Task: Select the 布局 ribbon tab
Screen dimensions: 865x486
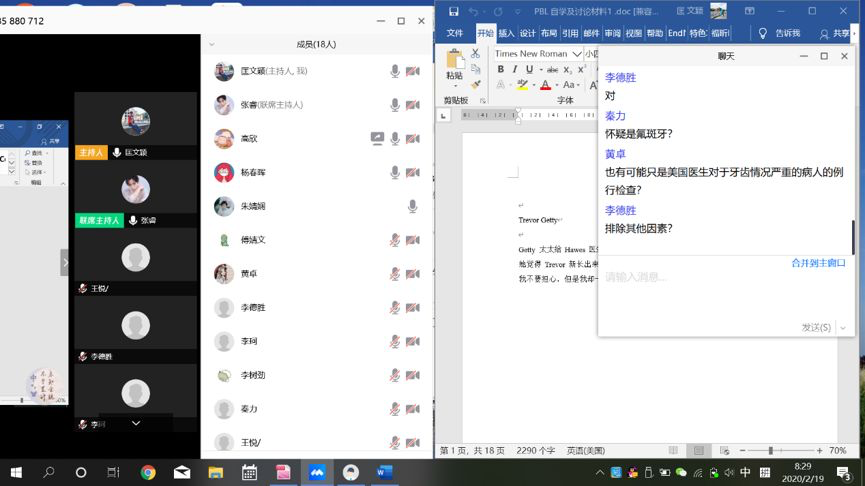Action: pyautogui.click(x=549, y=33)
